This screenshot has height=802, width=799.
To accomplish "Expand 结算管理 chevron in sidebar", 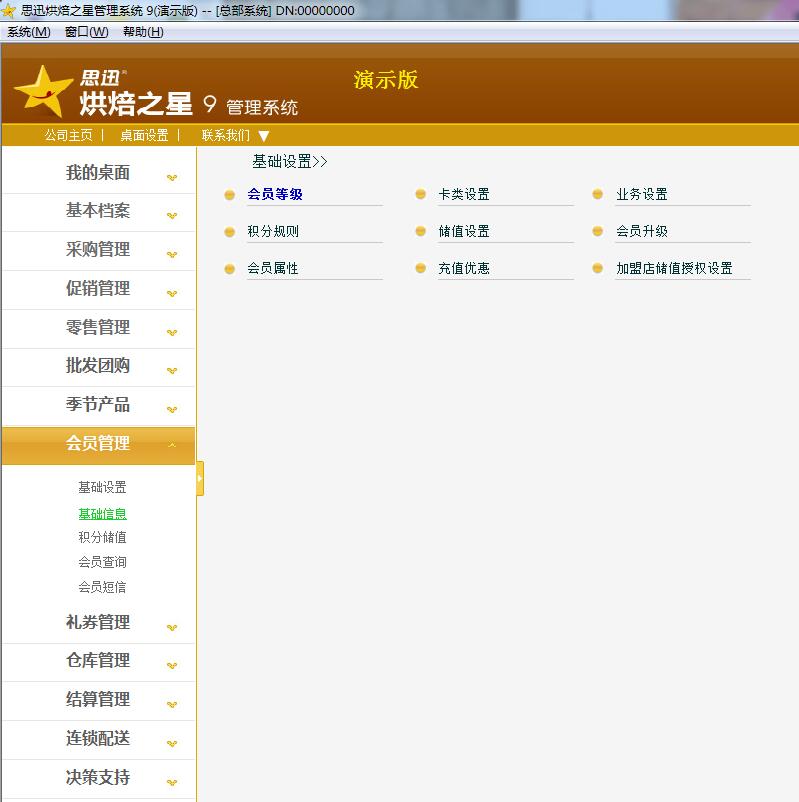I will 172,704.
